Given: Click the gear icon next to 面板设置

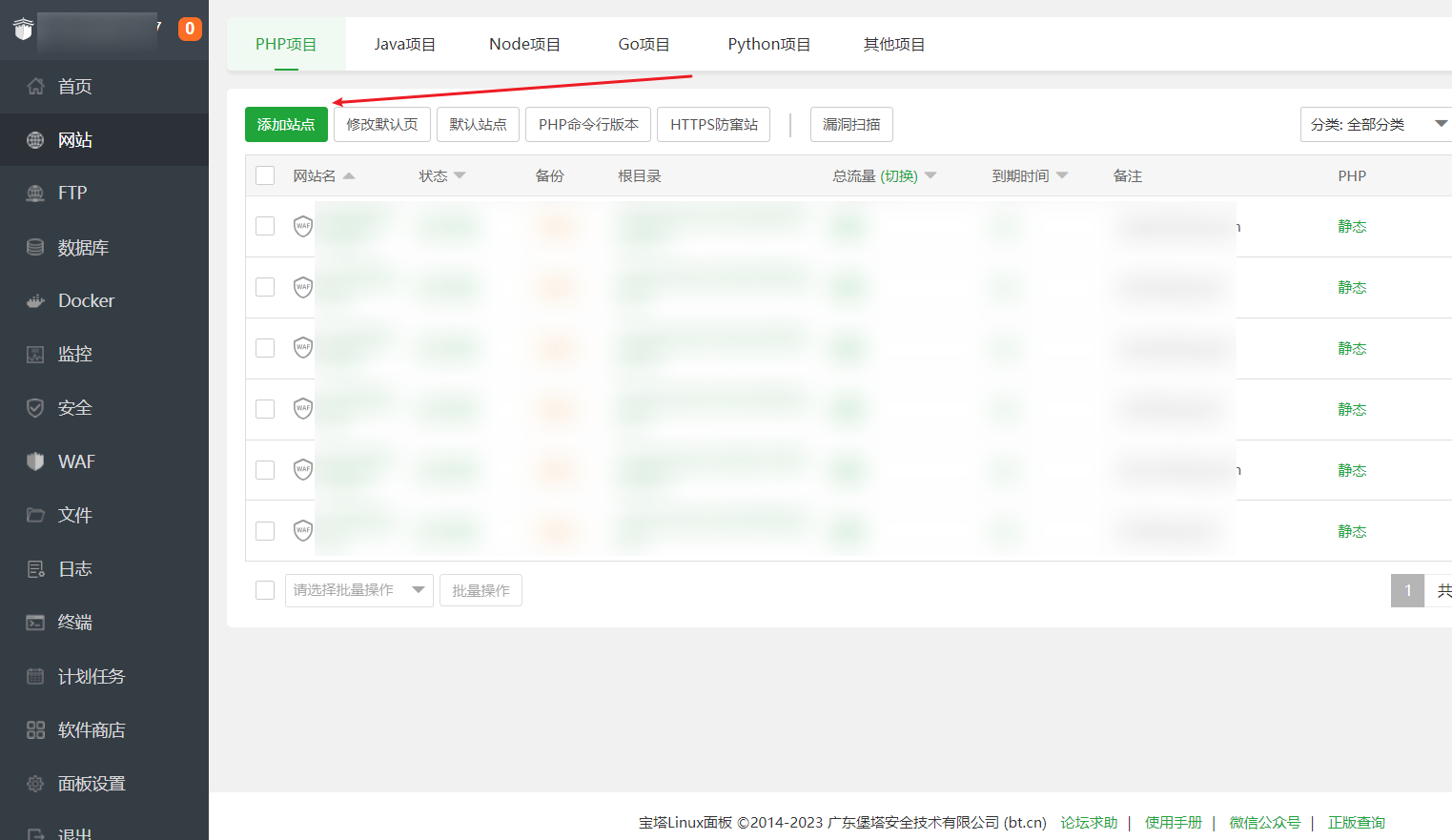Looking at the screenshot, I should (35, 784).
